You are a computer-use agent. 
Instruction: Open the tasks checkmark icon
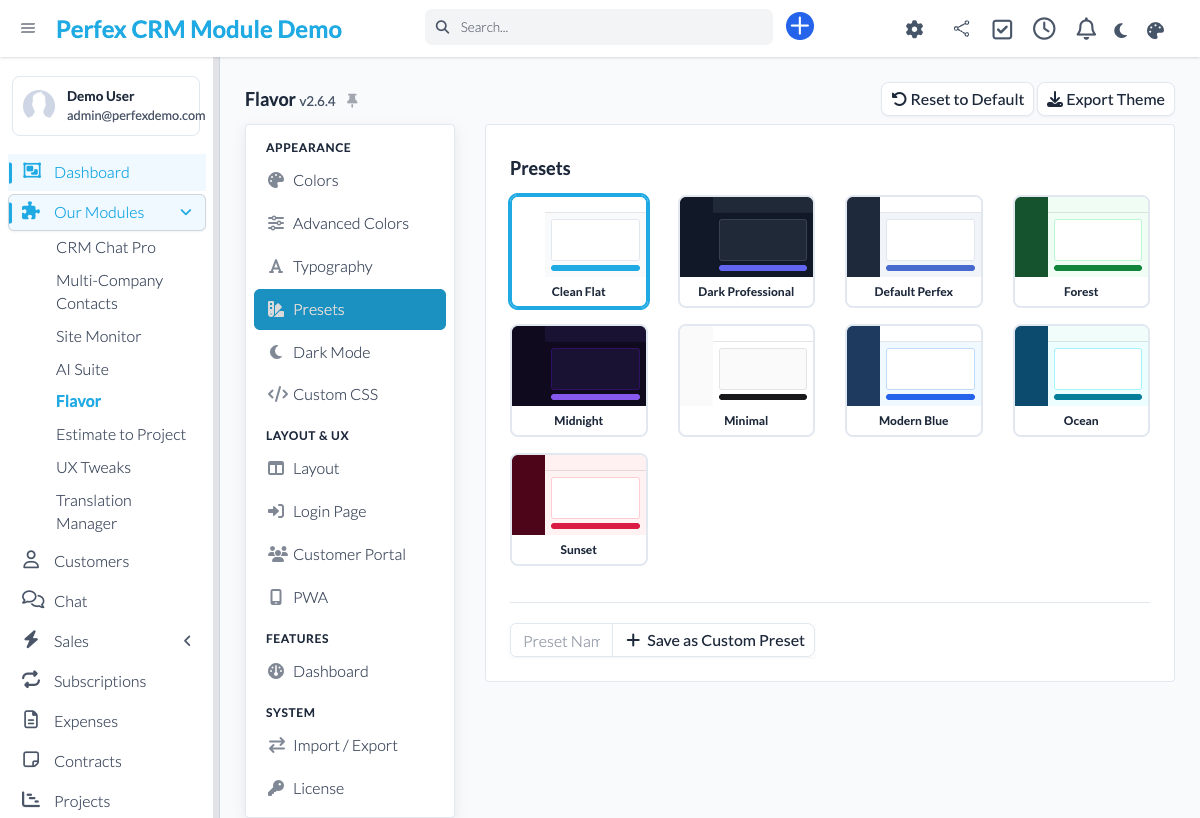[x=1002, y=29]
